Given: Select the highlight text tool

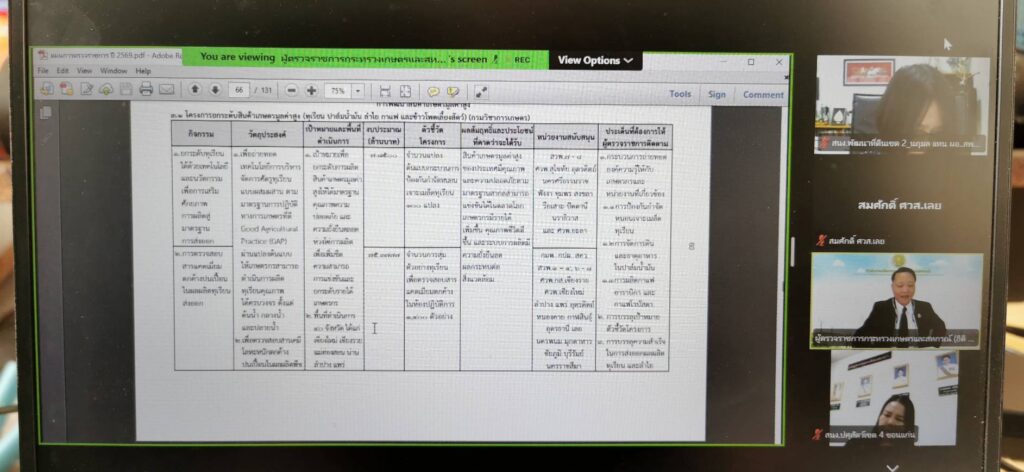Looking at the screenshot, I should [x=452, y=91].
